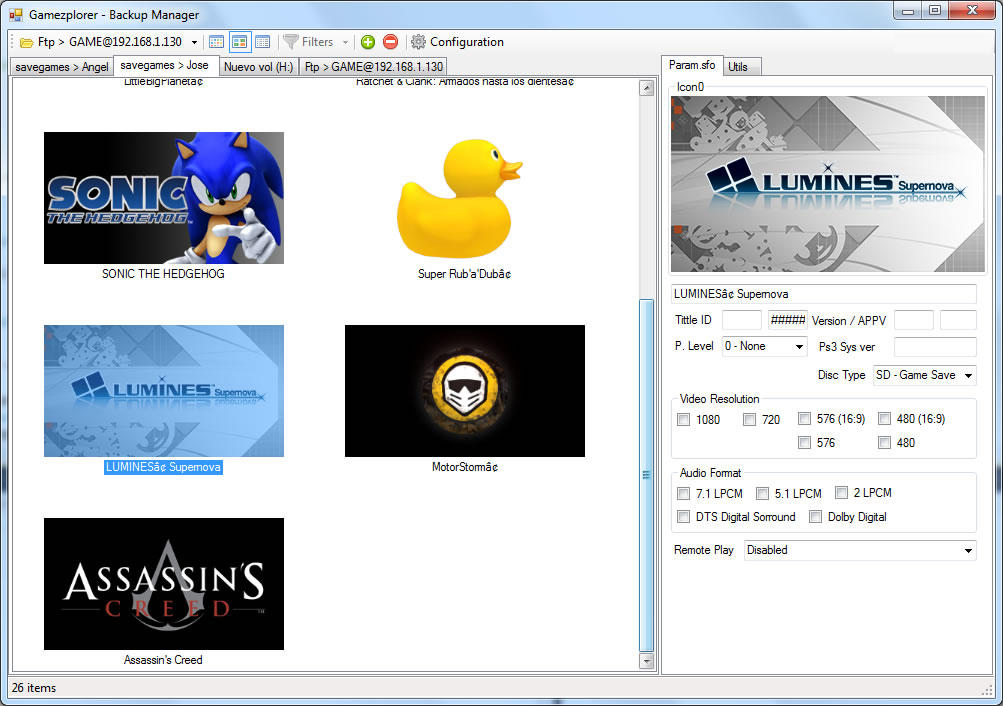
Task: Enable the Dolby Digital checkbox
Action: click(x=816, y=517)
